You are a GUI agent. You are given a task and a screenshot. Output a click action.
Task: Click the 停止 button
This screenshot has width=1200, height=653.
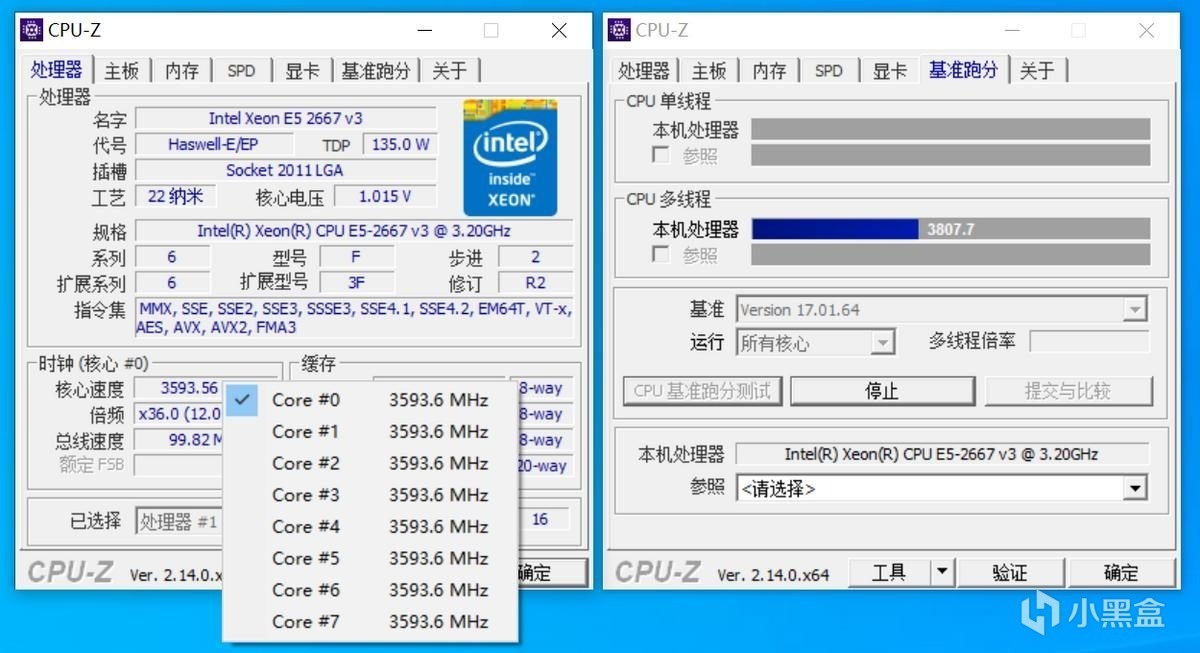[882, 391]
